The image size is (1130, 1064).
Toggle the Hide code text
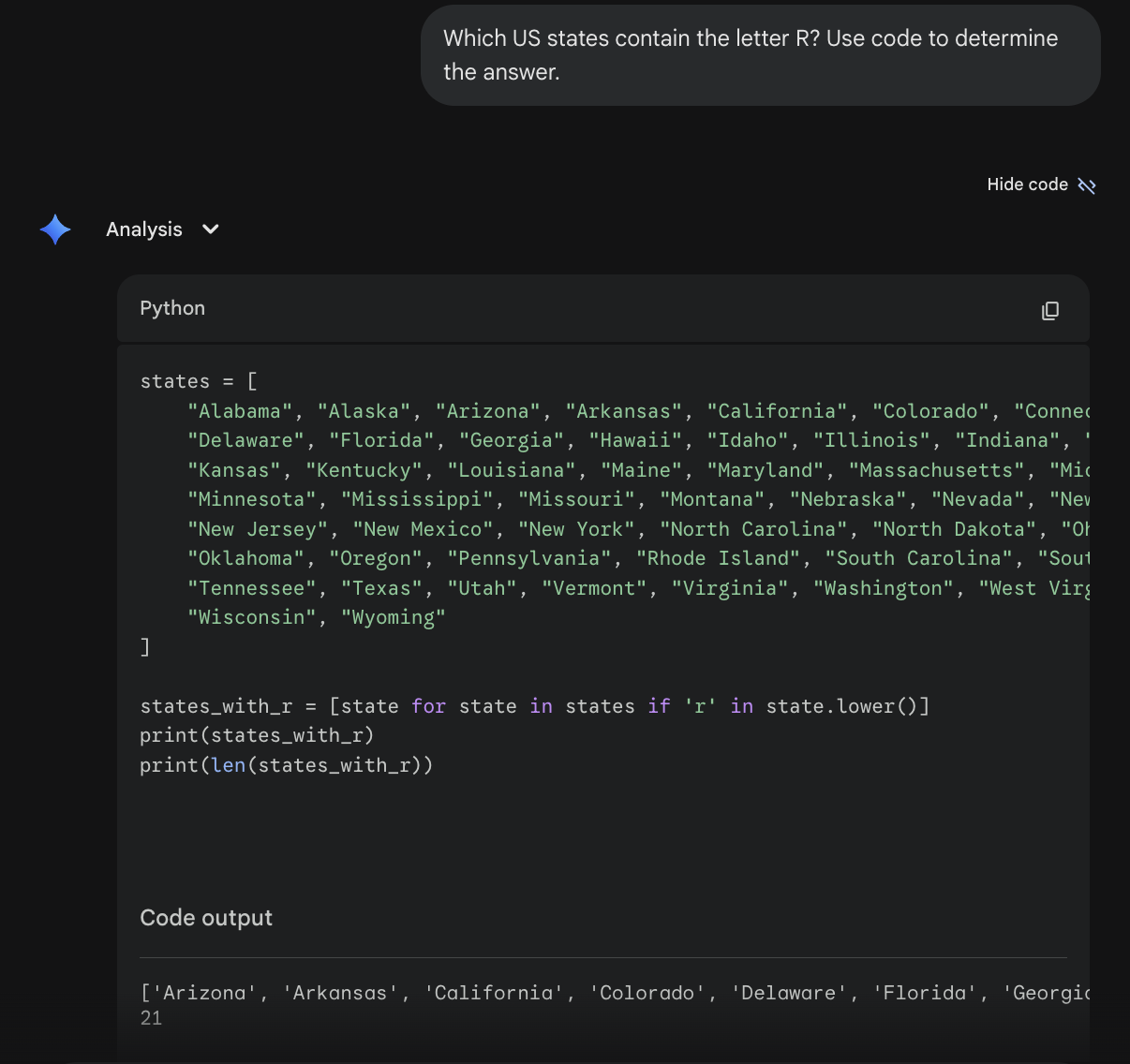(x=1026, y=185)
